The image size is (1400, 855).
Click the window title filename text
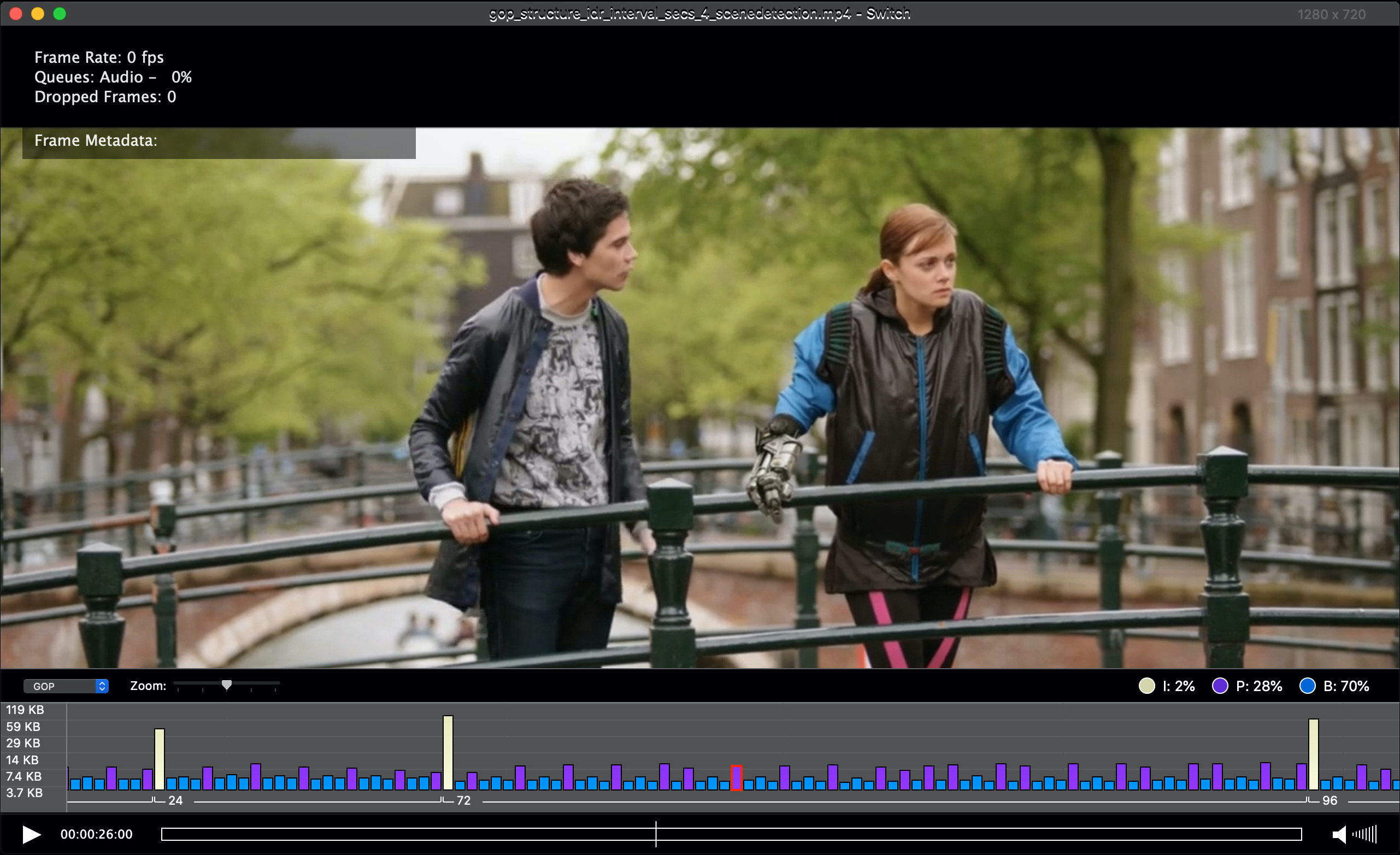pos(699,14)
